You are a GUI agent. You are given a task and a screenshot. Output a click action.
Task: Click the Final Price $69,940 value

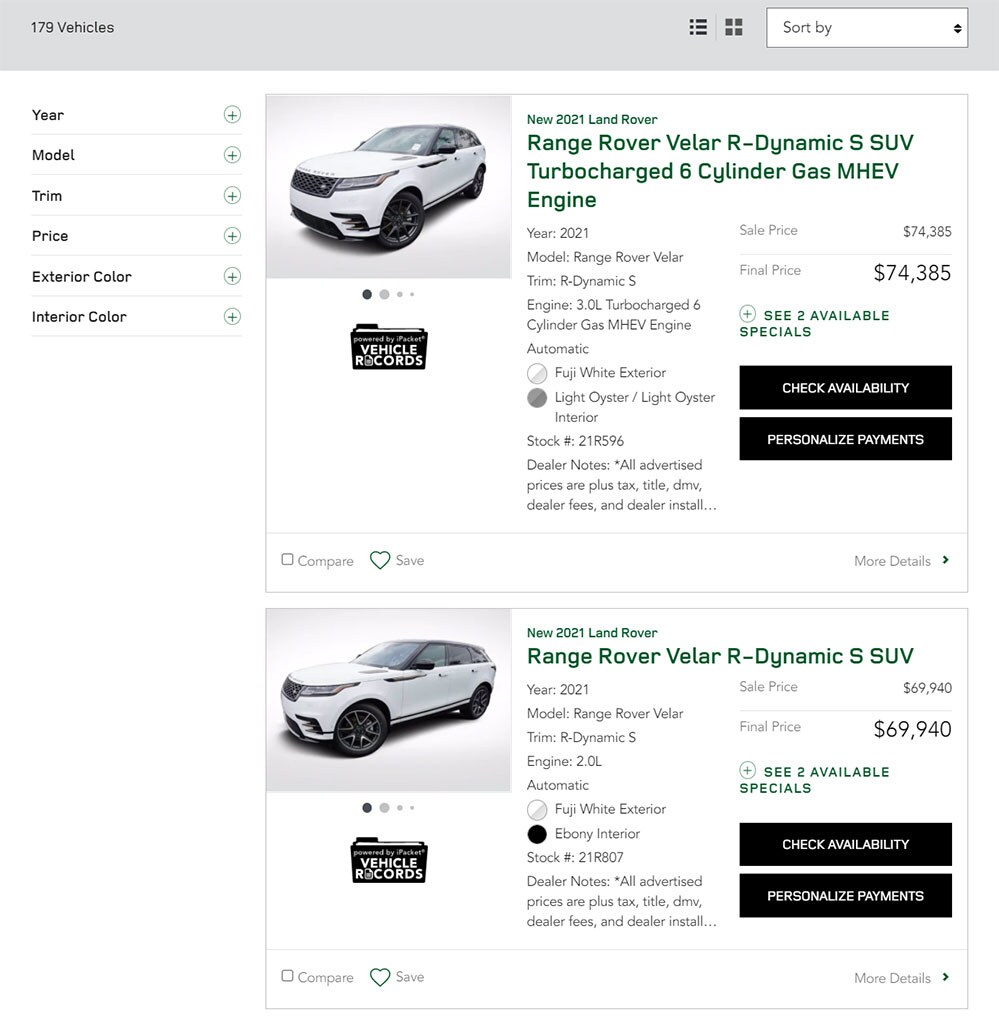click(x=912, y=729)
